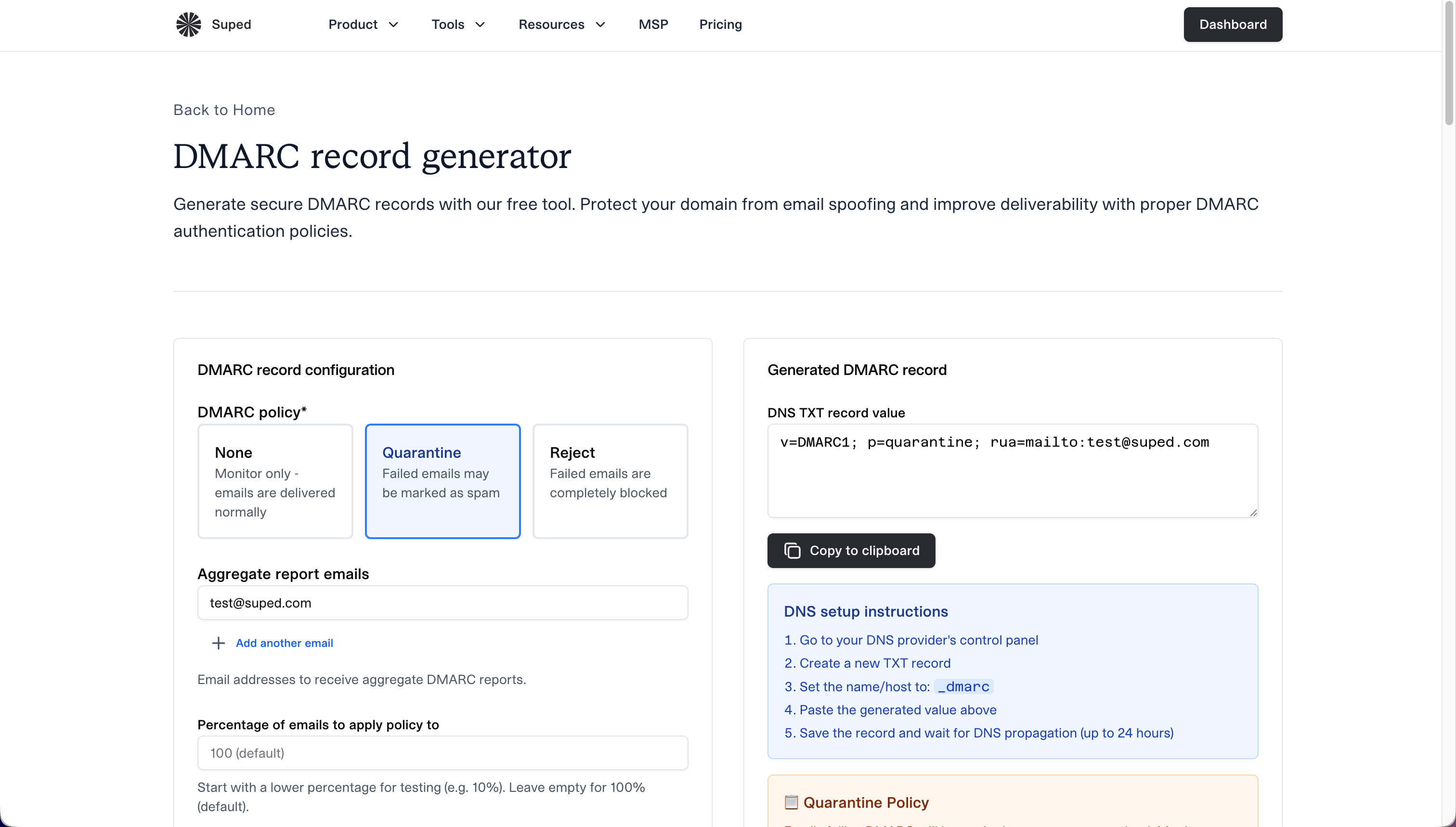The image size is (1456, 827).
Task: Focus the Aggregate report emails field
Action: point(442,603)
